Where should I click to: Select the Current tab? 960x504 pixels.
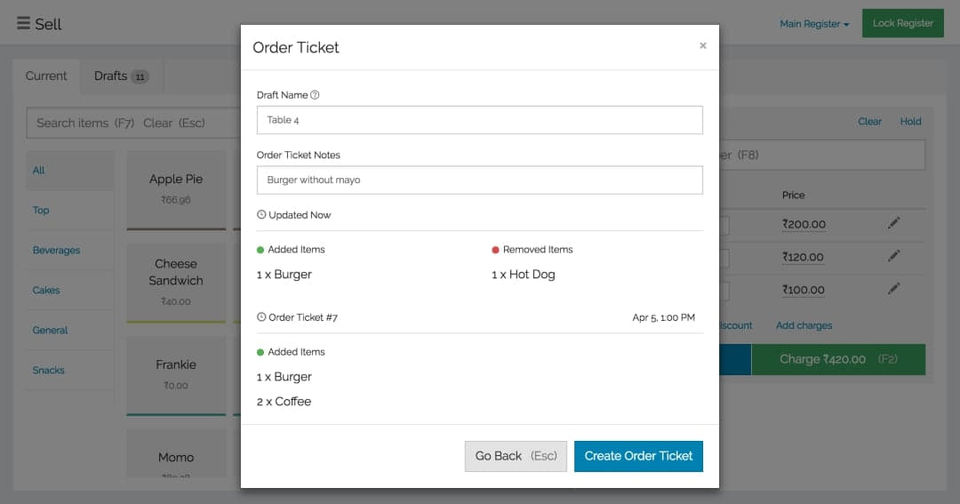(x=46, y=76)
